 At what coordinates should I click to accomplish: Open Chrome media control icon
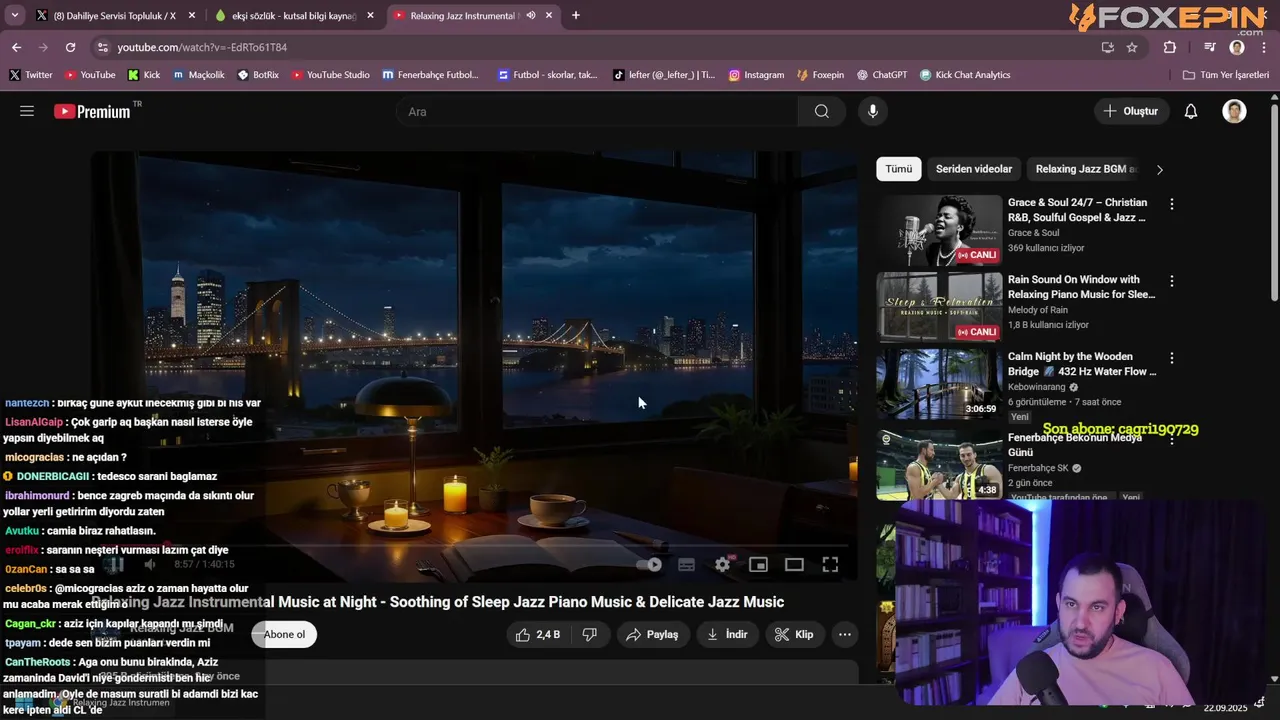1210,47
